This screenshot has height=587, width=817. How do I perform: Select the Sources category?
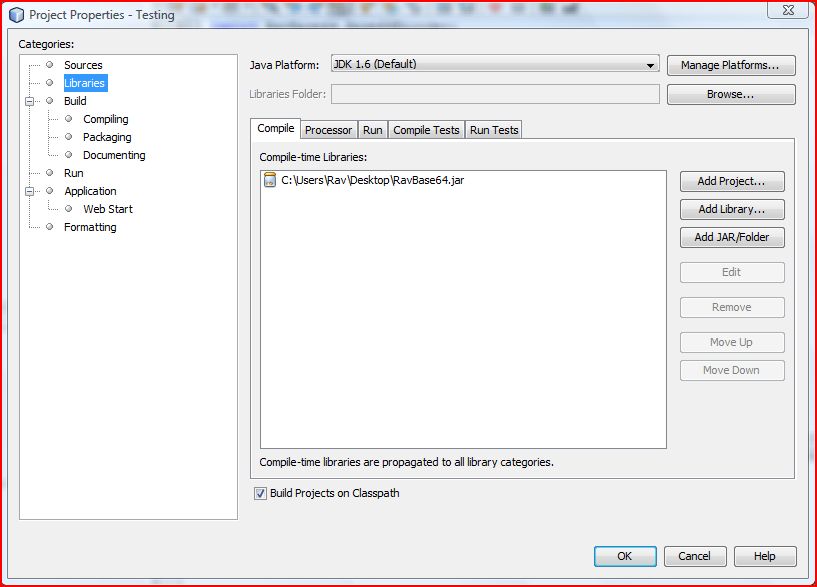tap(83, 65)
